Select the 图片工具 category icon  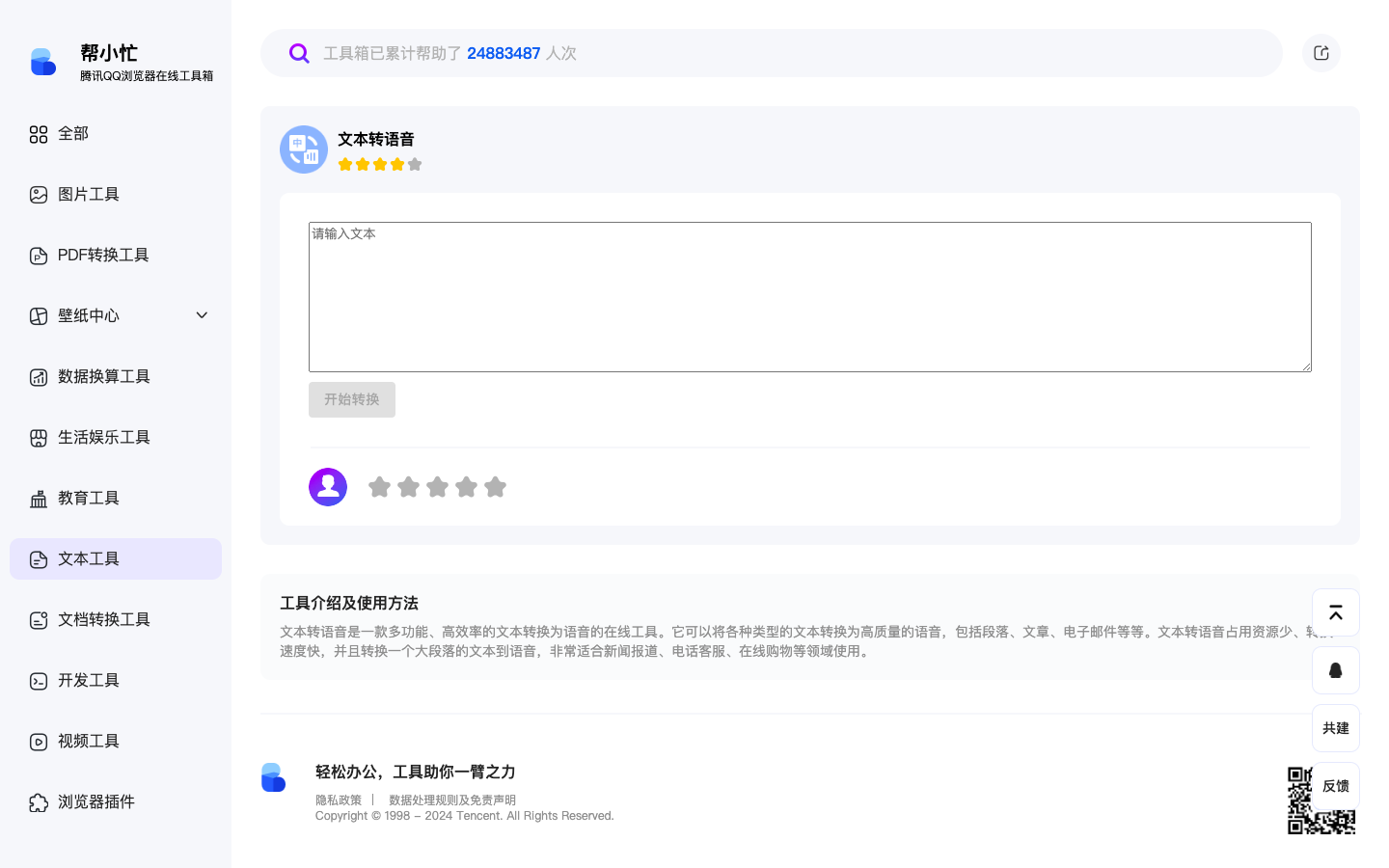coord(39,194)
